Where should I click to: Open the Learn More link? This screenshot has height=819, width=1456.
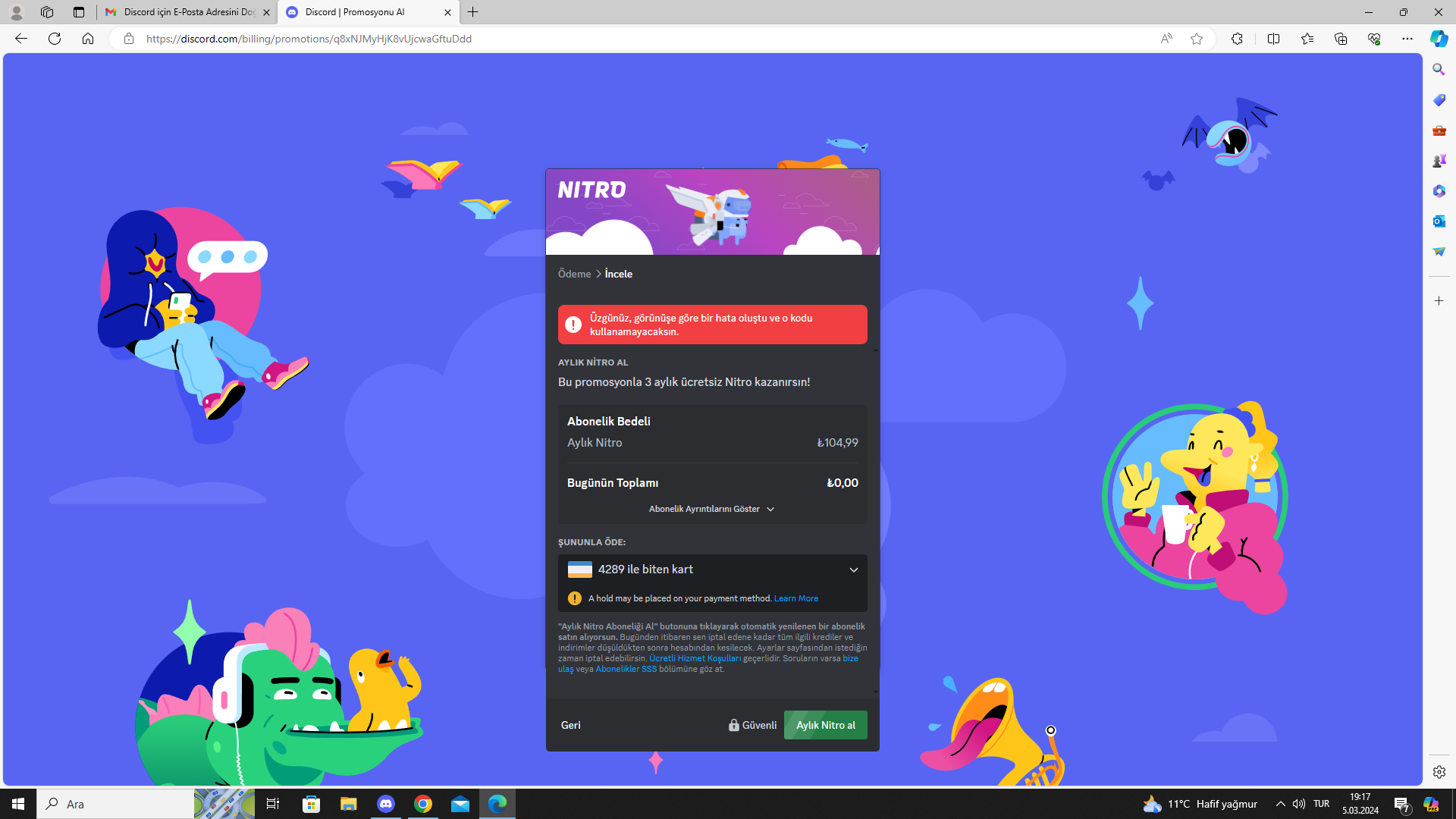click(x=795, y=598)
